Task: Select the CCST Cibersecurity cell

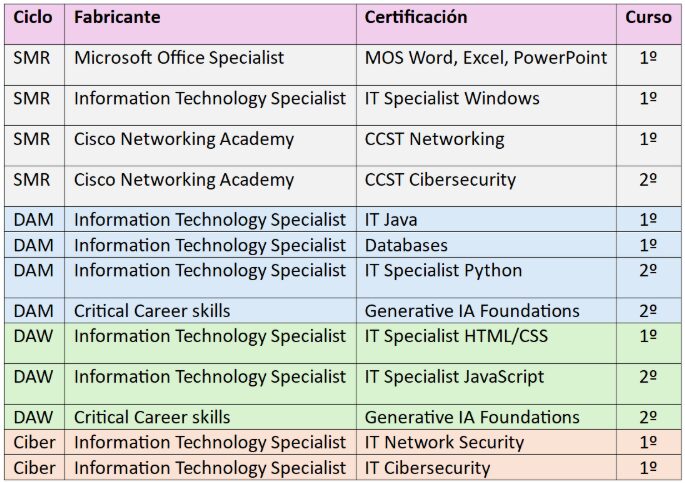Action: point(486,186)
